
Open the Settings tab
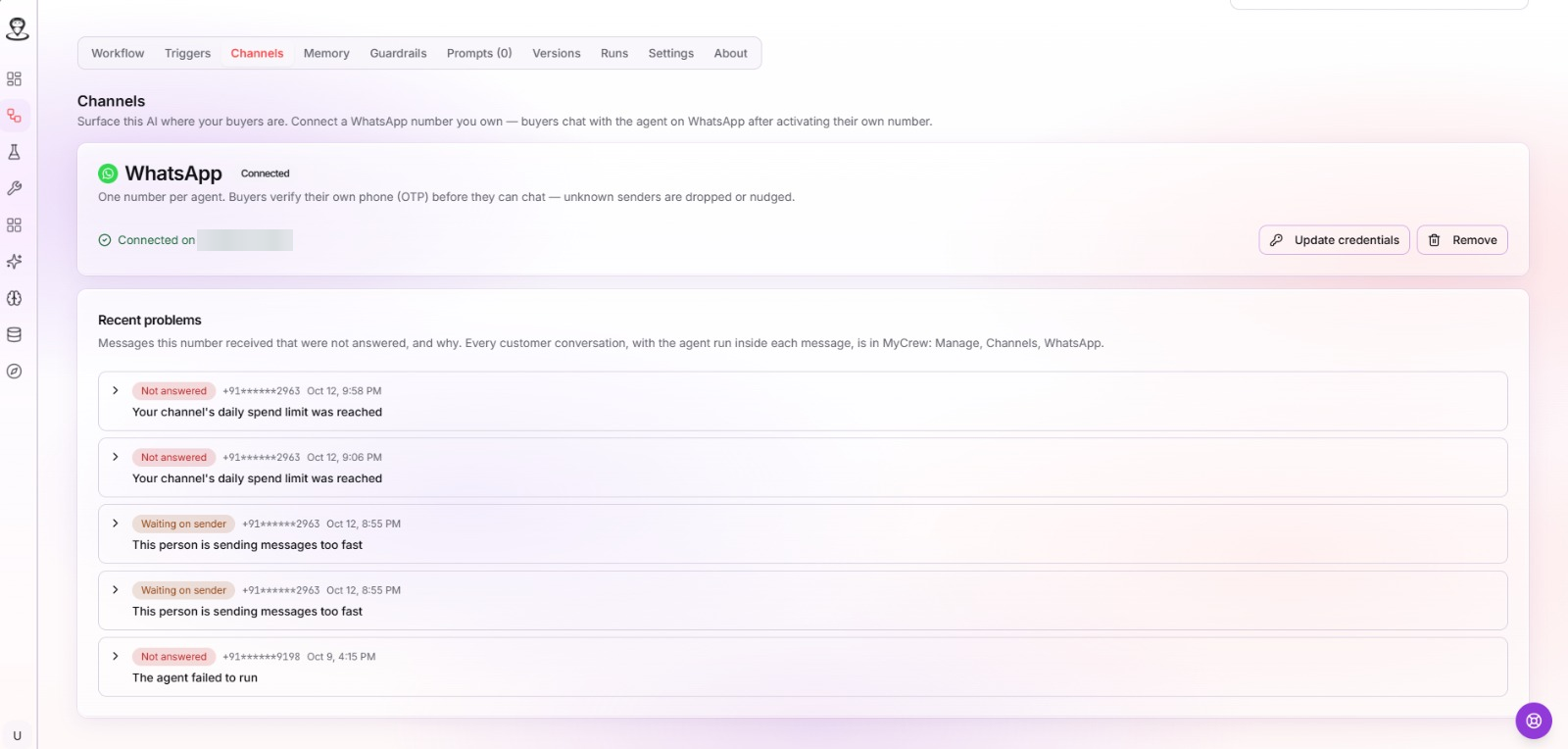coord(670,53)
